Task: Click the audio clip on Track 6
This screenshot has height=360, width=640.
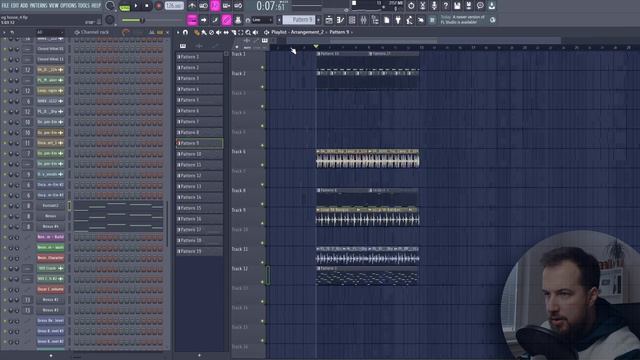Action: (368, 158)
